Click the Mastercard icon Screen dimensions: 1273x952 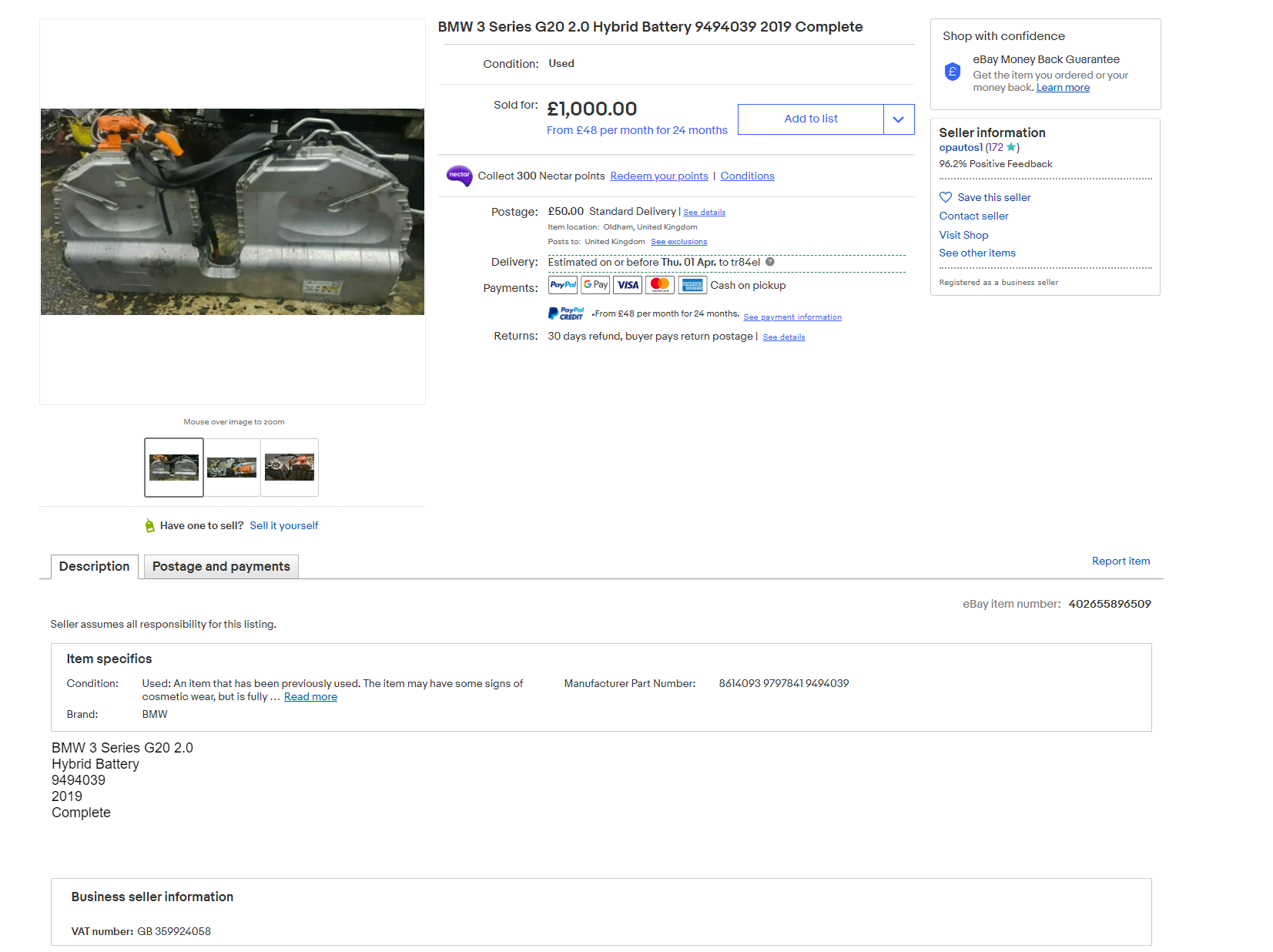pos(660,285)
